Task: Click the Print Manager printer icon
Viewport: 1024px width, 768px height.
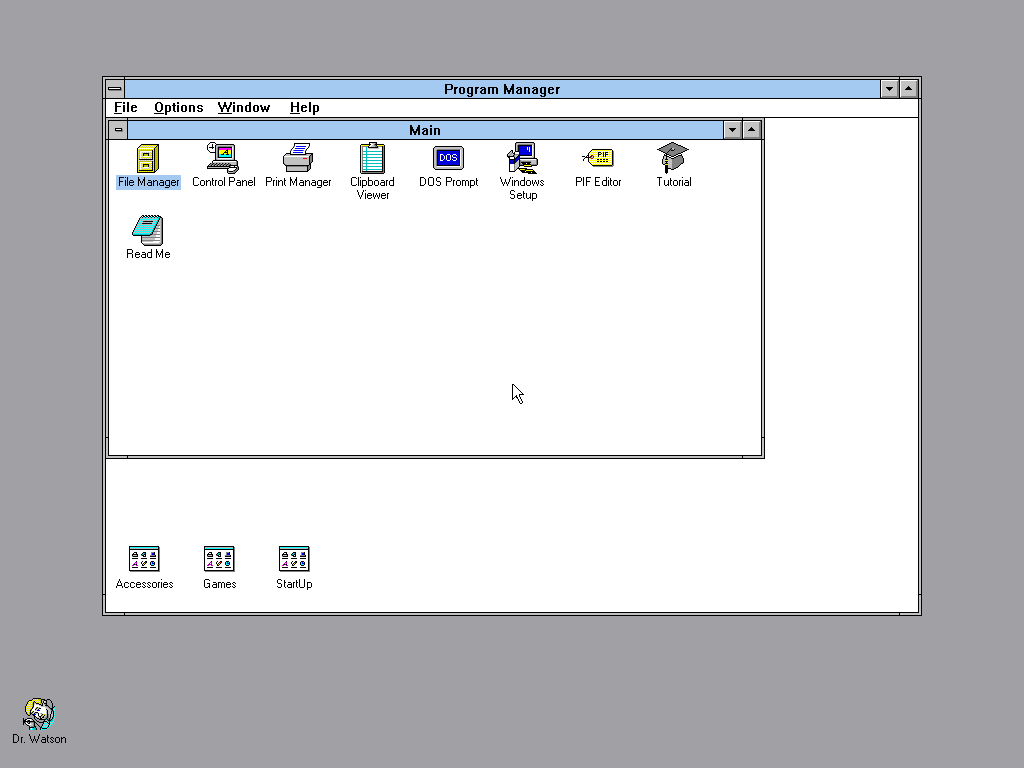Action: (x=298, y=158)
